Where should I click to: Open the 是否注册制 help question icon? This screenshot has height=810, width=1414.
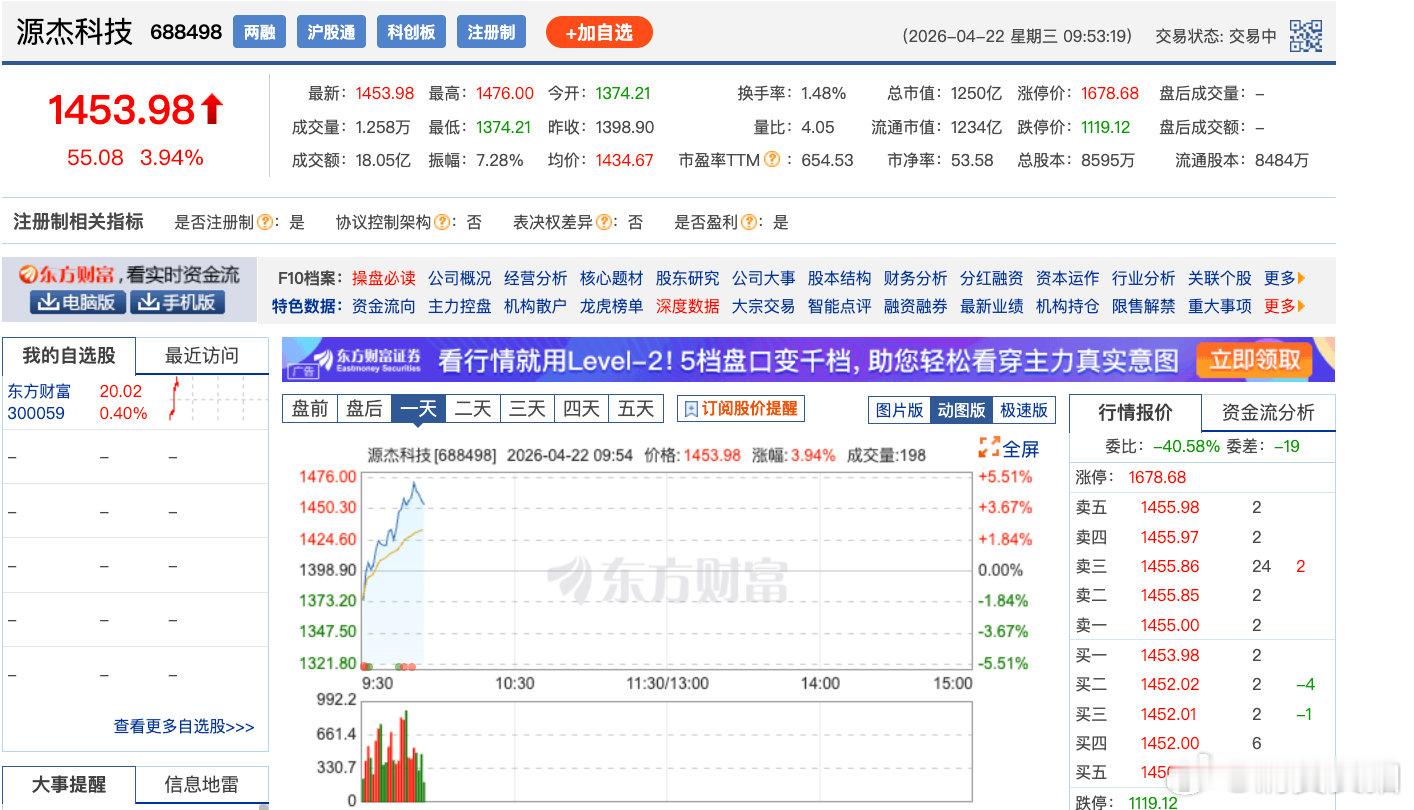click(x=265, y=222)
